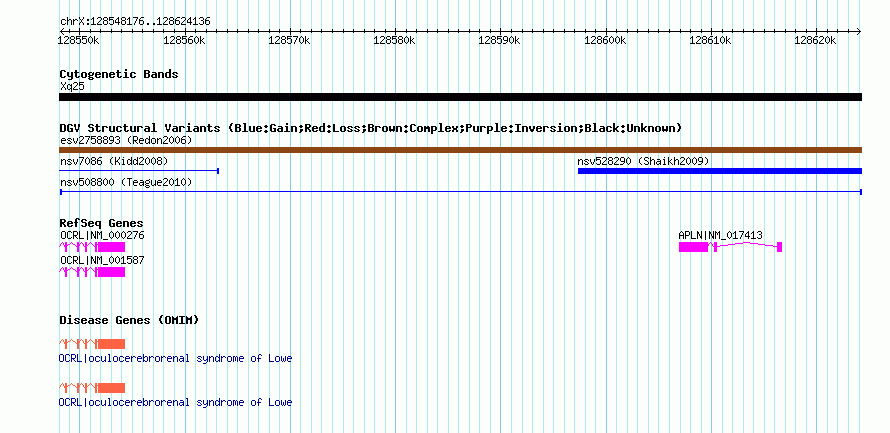Select the magenta OCRL NM_001587 gene glyph

[x=92, y=272]
